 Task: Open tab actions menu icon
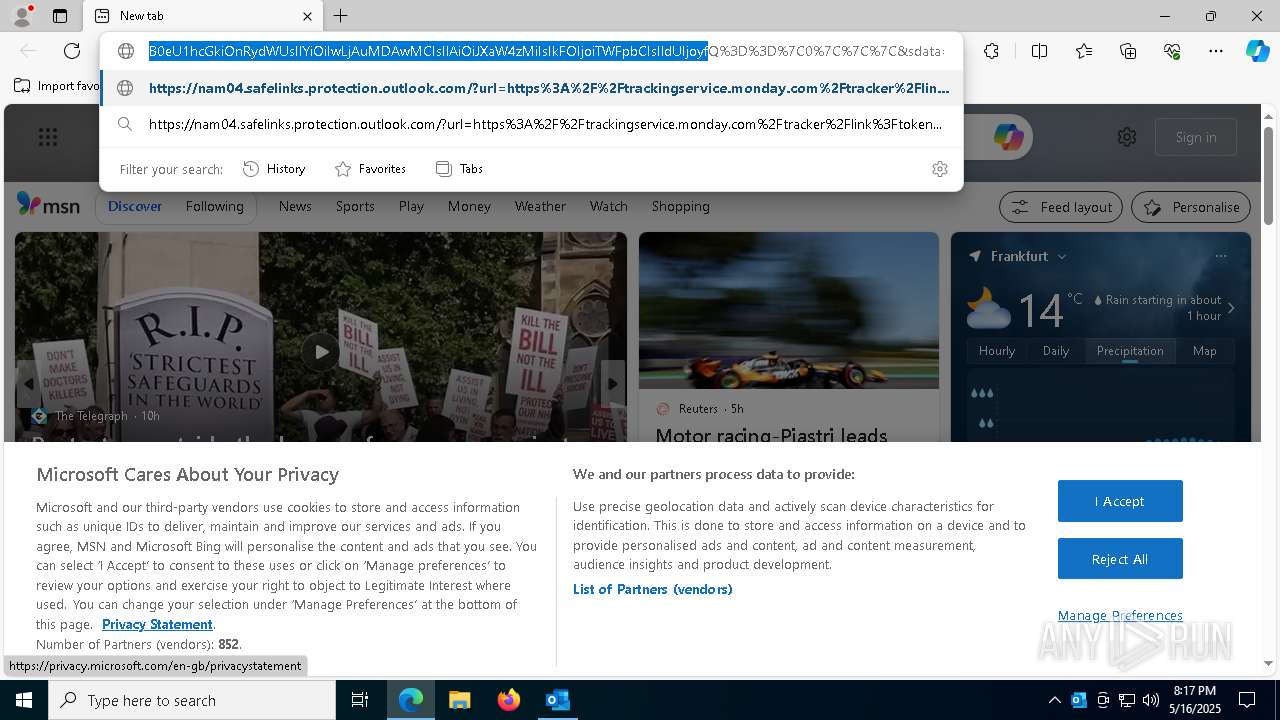click(x=60, y=16)
